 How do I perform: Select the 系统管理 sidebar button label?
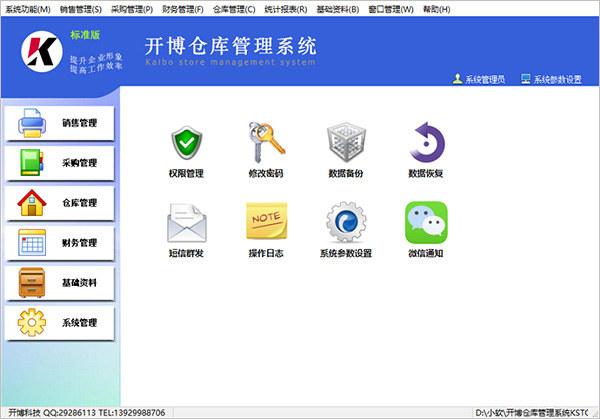click(80, 323)
